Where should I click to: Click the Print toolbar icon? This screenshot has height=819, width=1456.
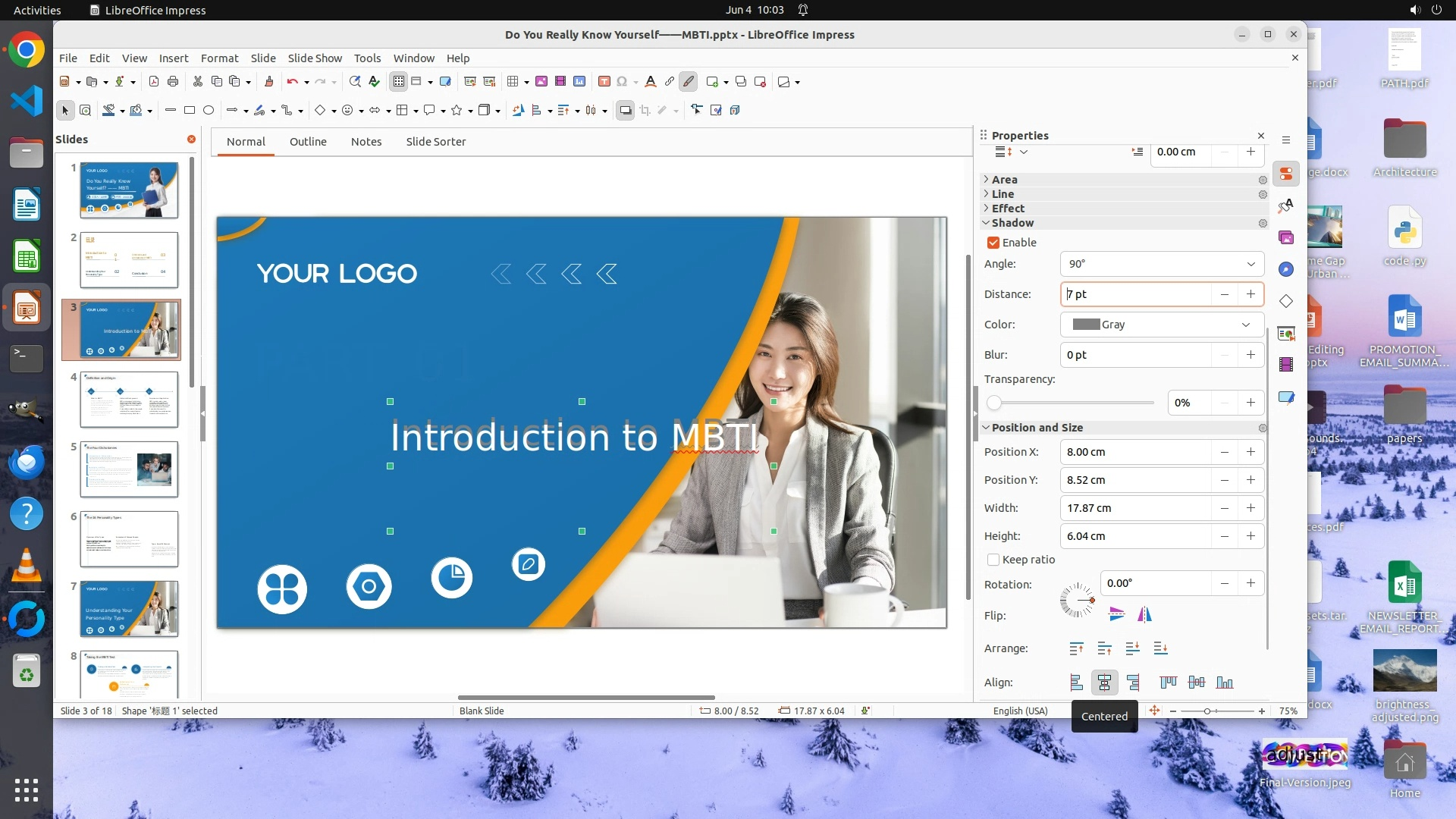point(173,82)
